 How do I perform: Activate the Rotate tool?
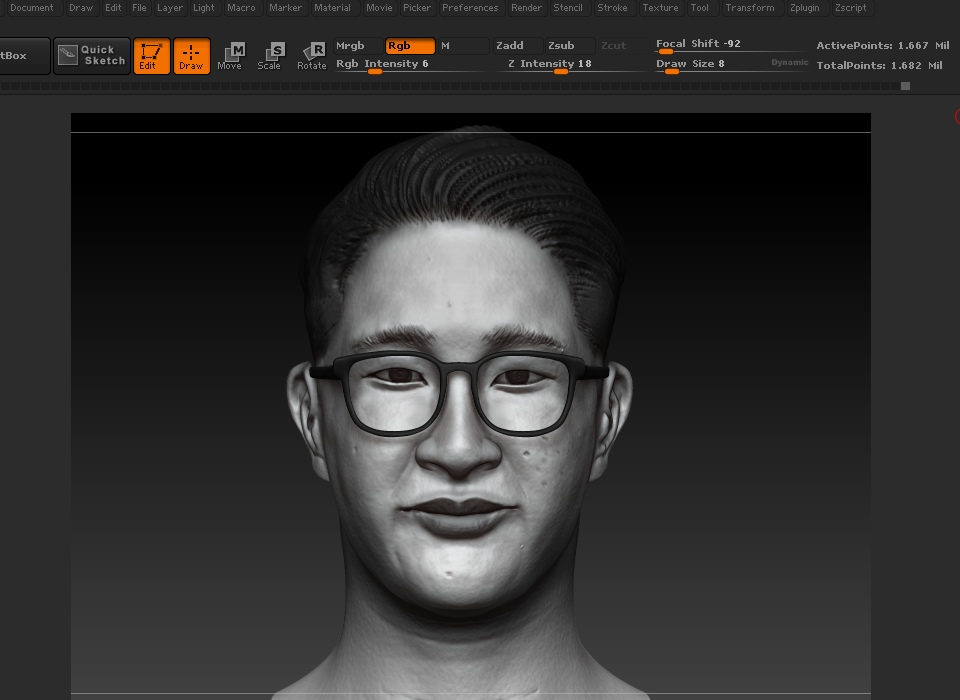311,56
